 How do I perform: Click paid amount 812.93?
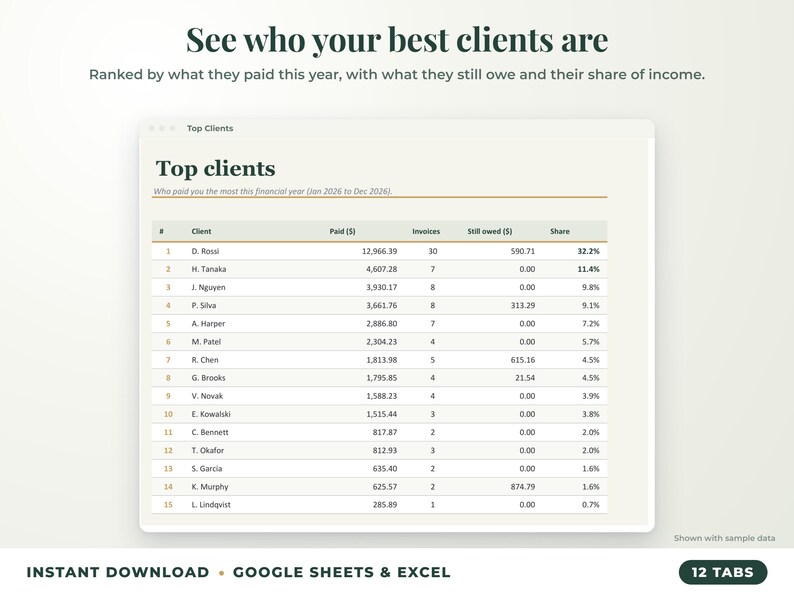pyautogui.click(x=385, y=451)
